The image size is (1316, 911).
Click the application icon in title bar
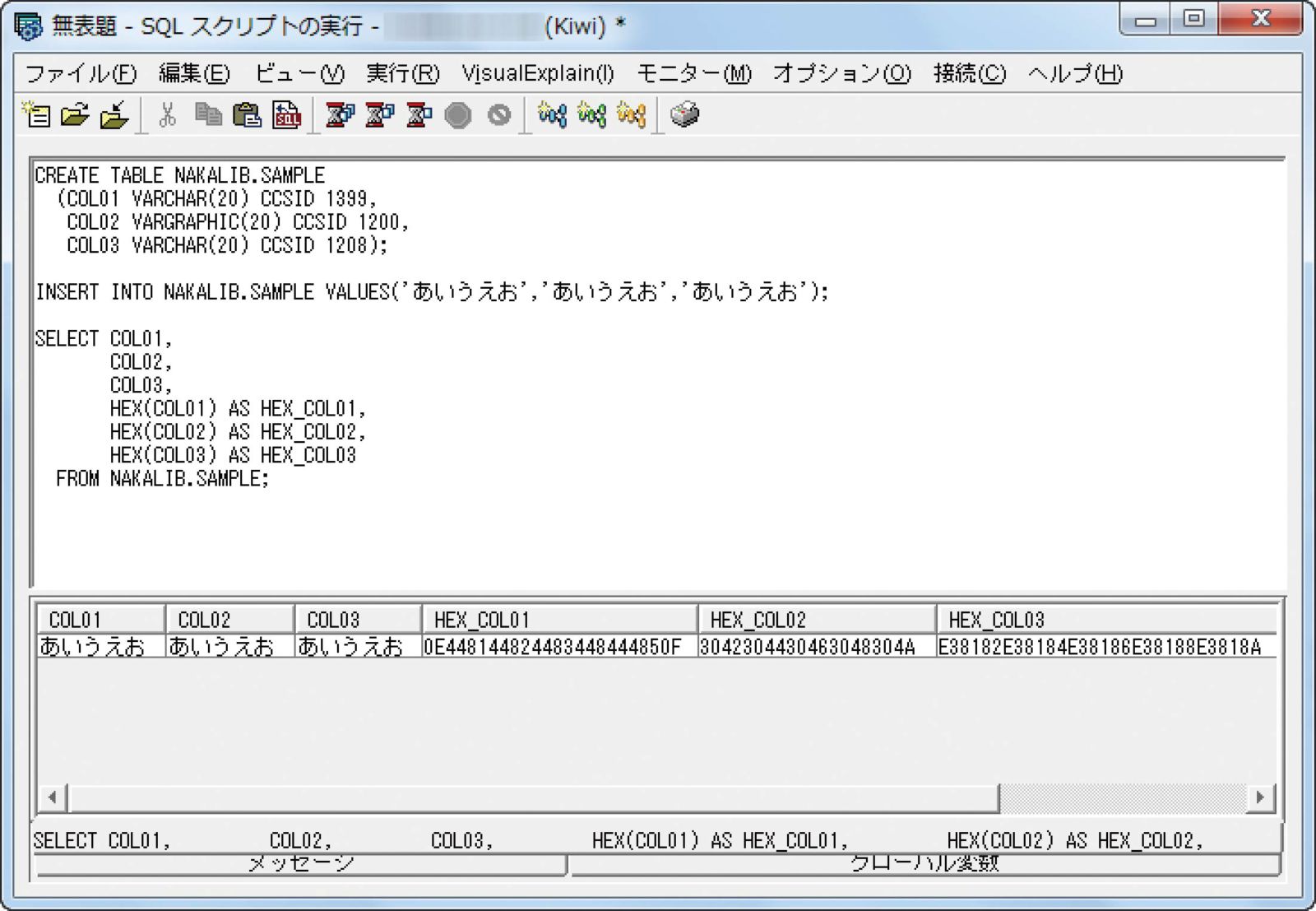pyautogui.click(x=28, y=26)
